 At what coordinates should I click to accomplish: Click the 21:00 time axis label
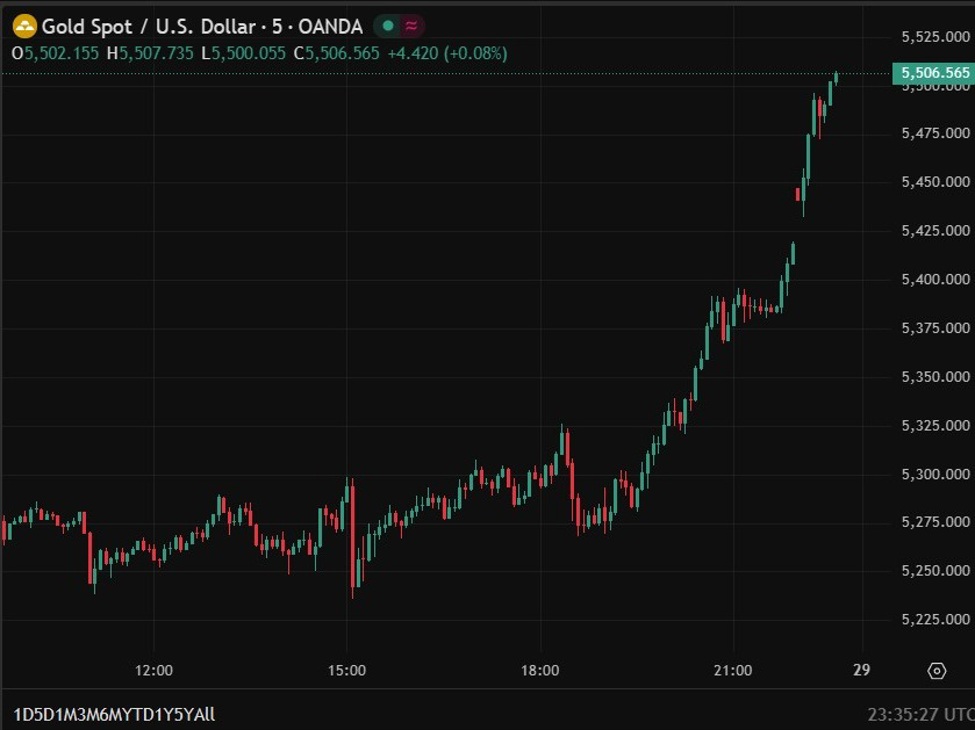click(x=733, y=671)
